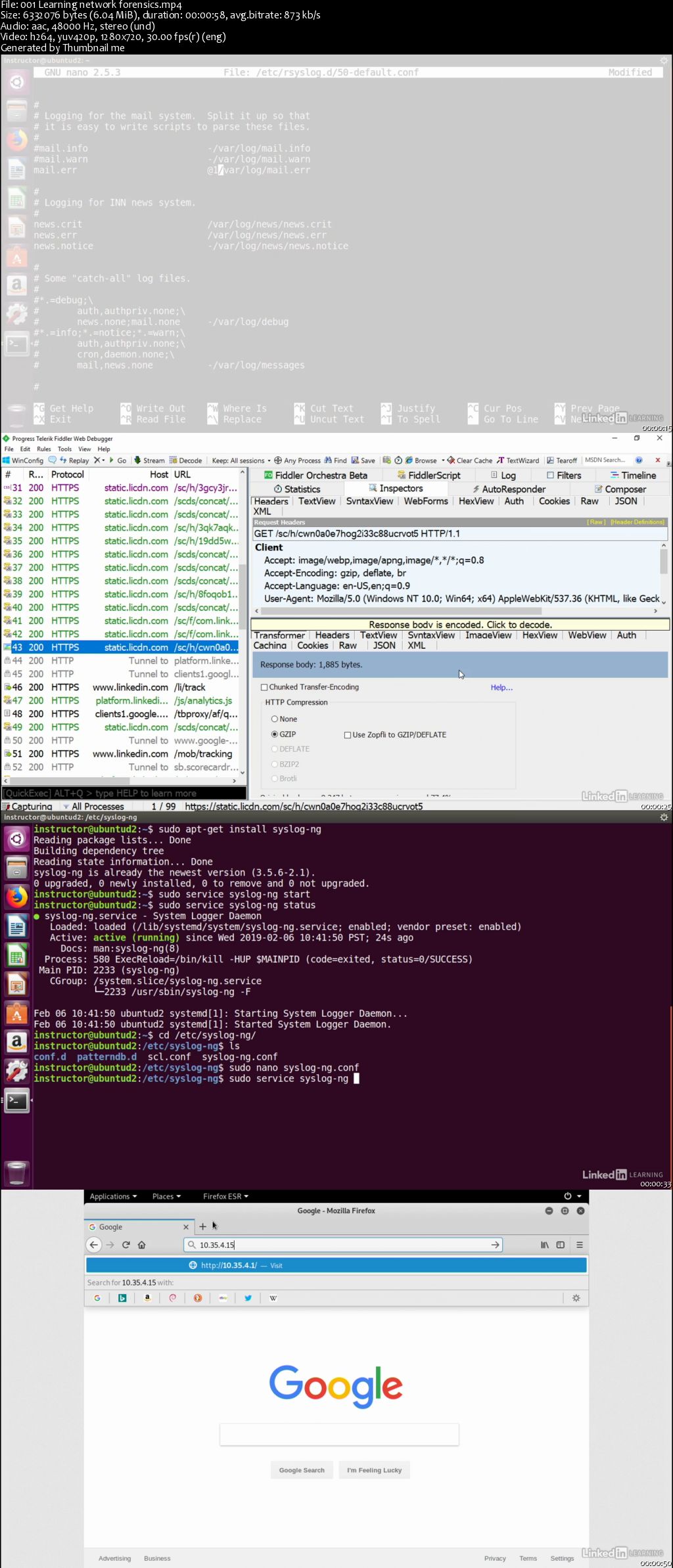The height and width of the screenshot is (1568, 673).
Task: Click the request headers horizontal scrollbar
Action: point(456,611)
